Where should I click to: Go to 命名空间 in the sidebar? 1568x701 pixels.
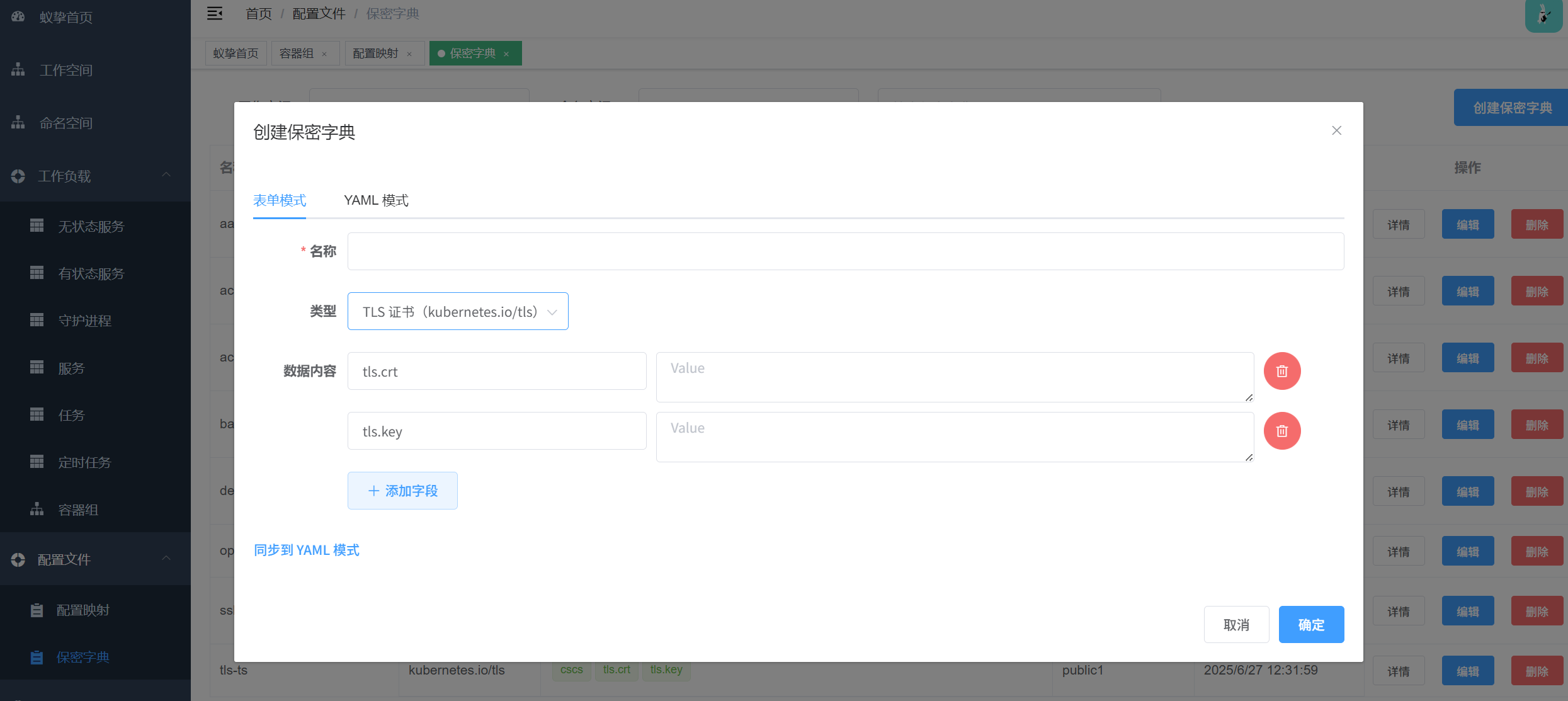(65, 123)
